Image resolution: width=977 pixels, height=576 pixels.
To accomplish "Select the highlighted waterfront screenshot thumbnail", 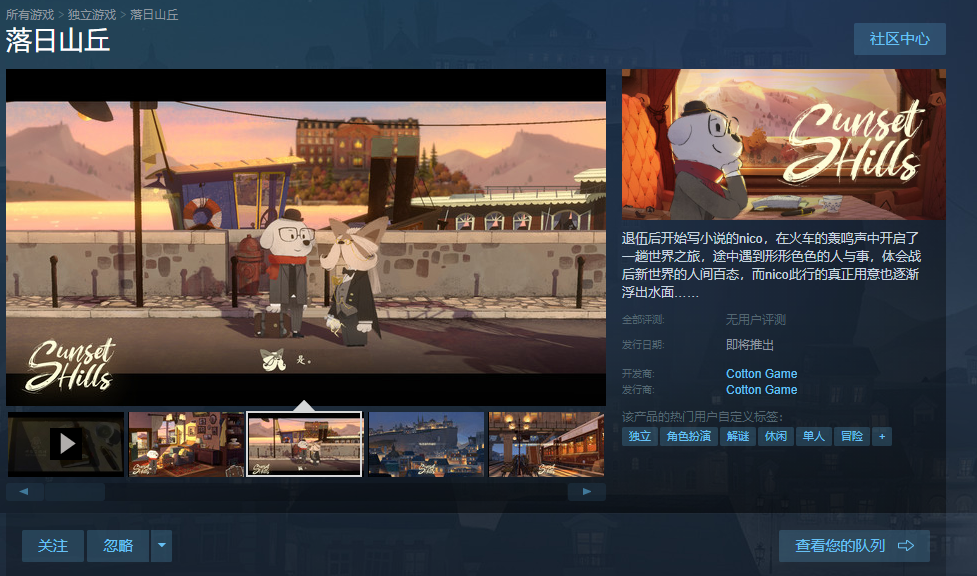I will 305,444.
